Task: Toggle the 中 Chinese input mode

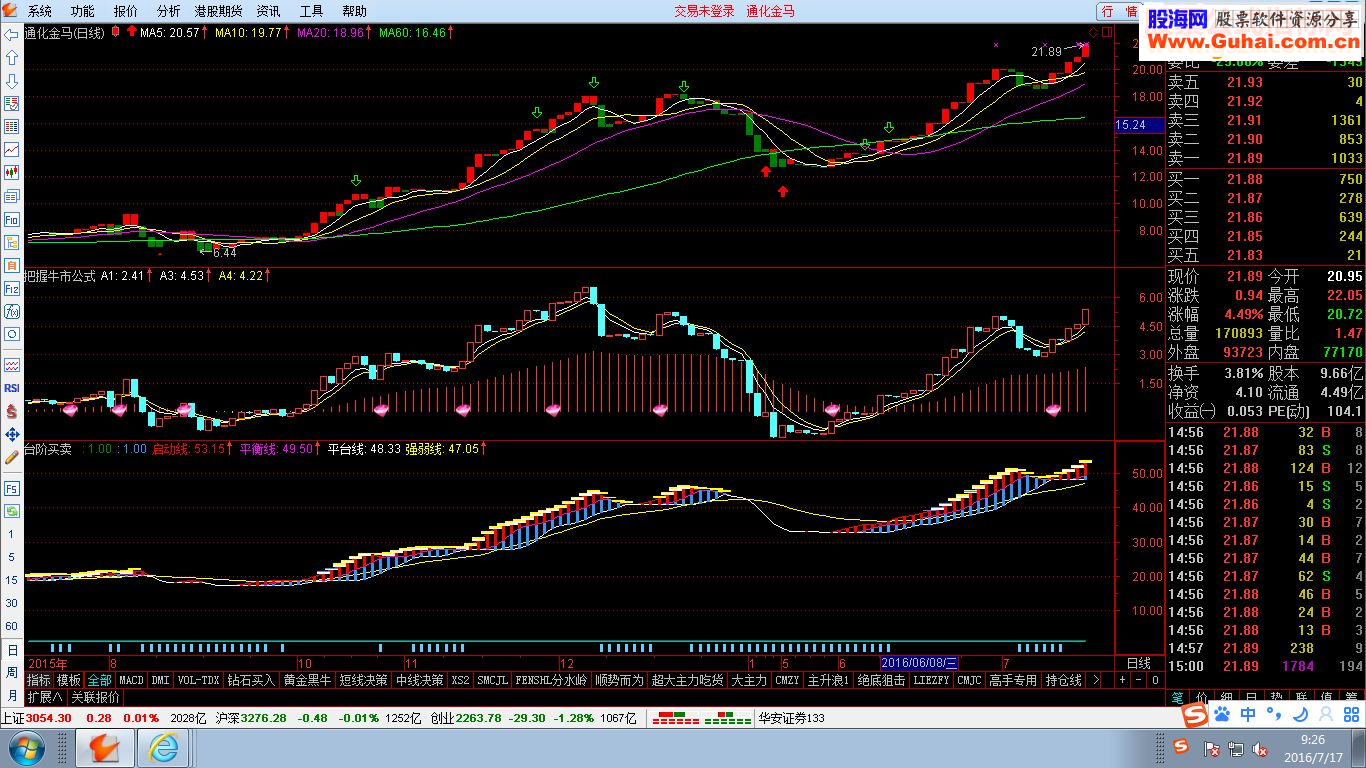Action: click(1248, 714)
